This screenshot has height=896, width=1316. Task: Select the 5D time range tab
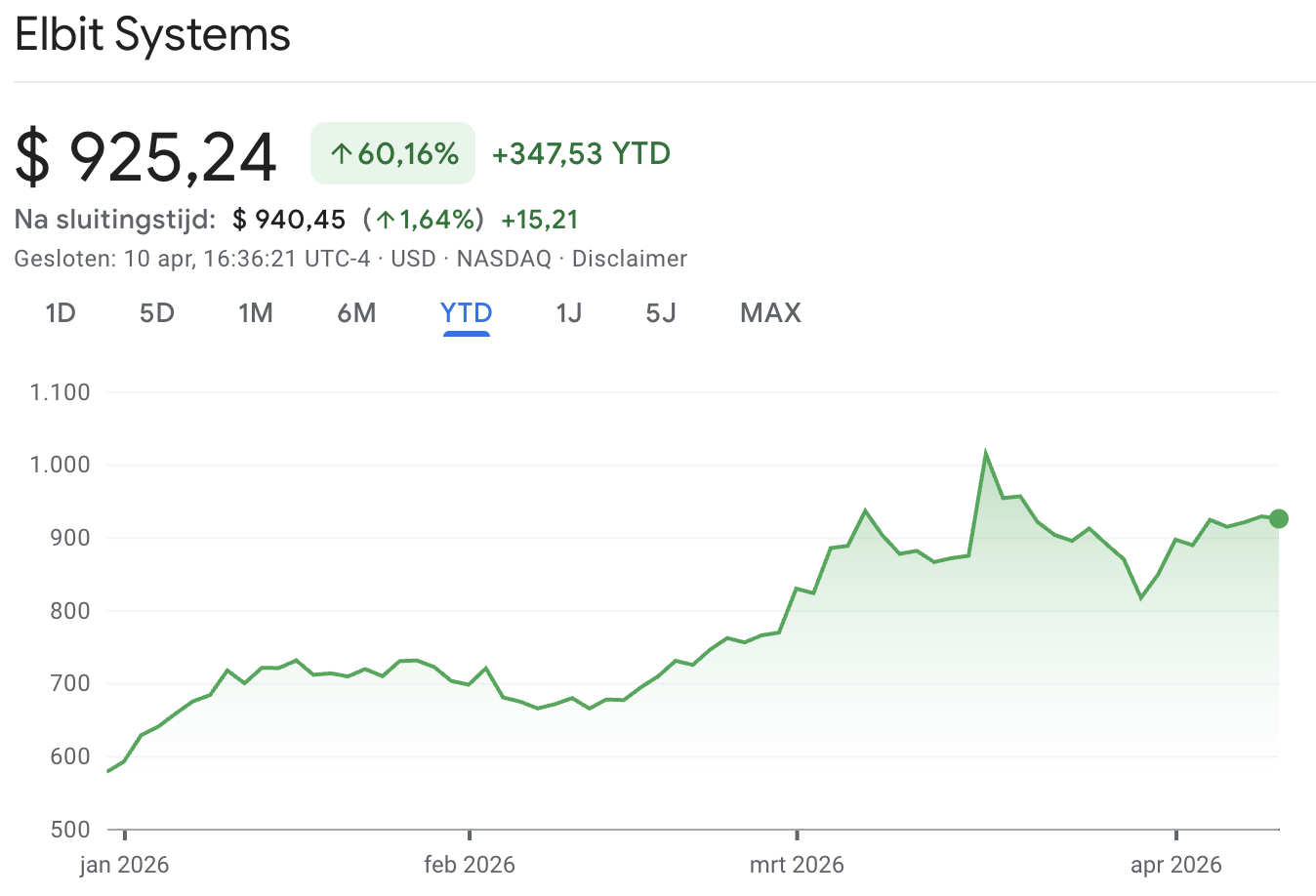click(156, 313)
